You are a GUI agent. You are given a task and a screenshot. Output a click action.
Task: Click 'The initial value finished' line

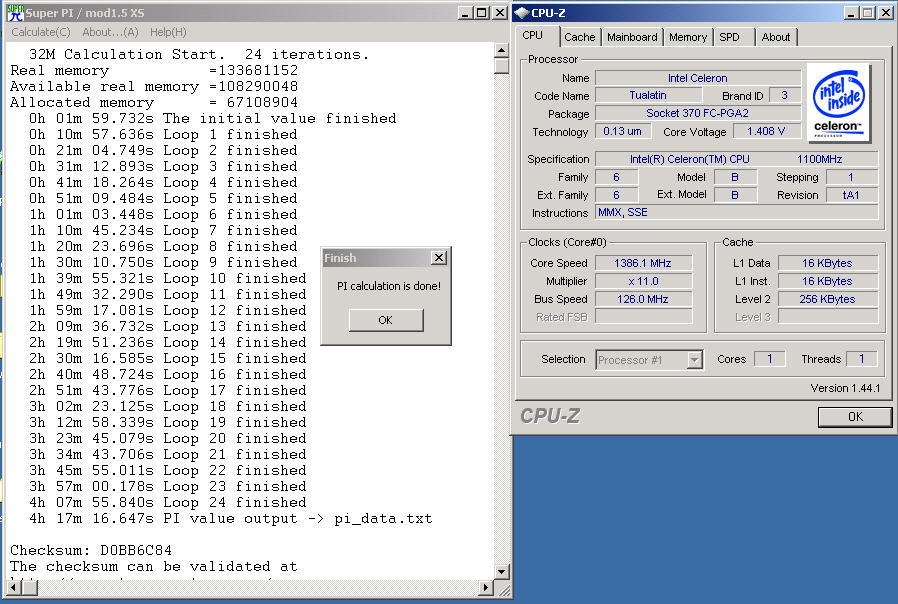coord(212,119)
